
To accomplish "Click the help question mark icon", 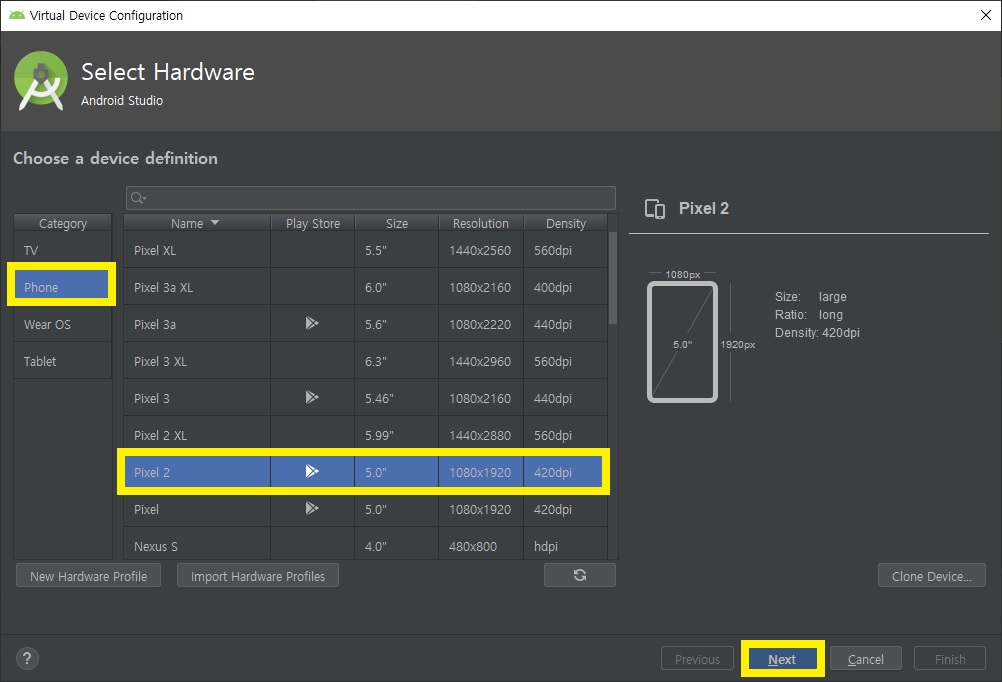I will coord(27,658).
